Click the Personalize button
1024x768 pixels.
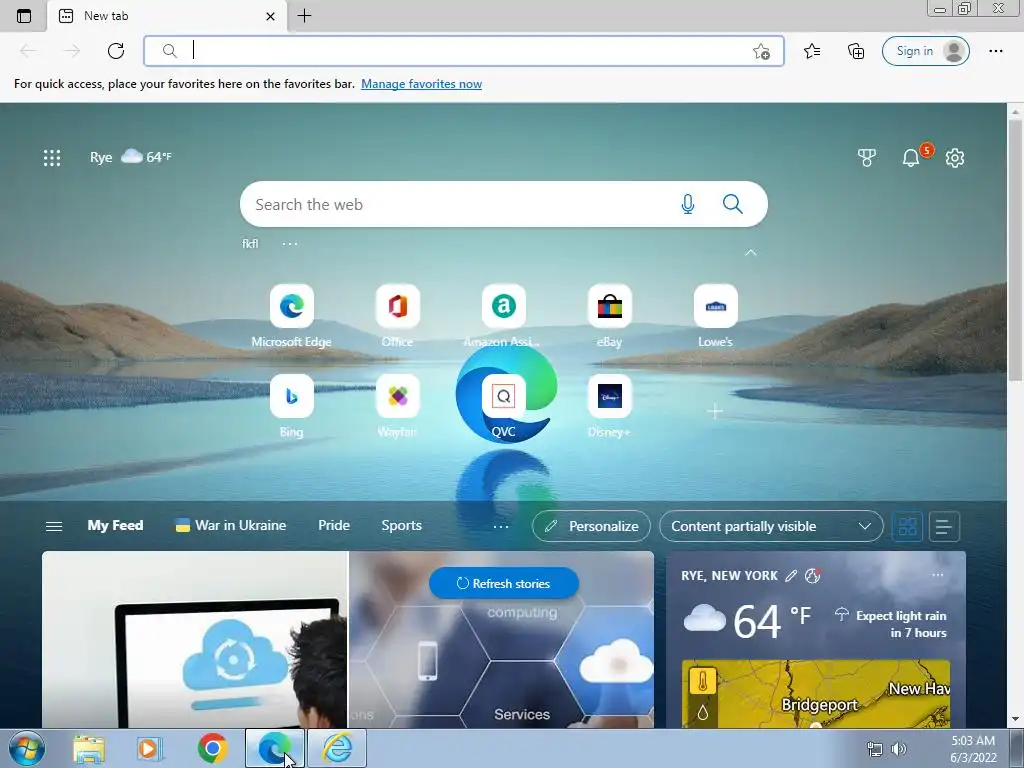(591, 526)
